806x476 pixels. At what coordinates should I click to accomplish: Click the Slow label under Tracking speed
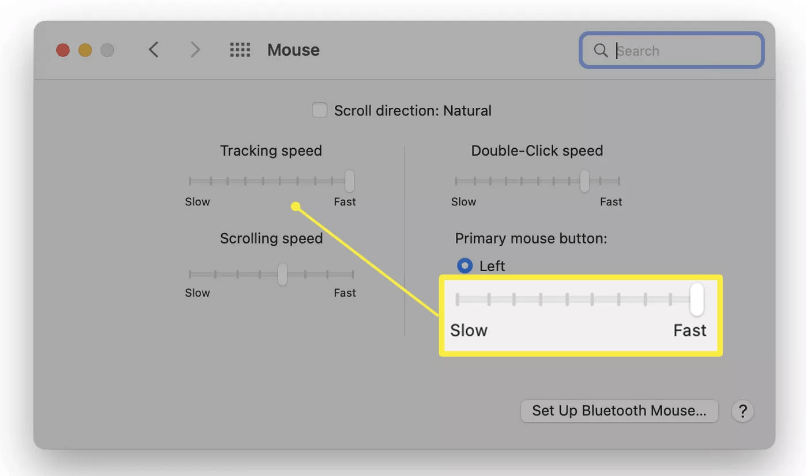click(198, 202)
